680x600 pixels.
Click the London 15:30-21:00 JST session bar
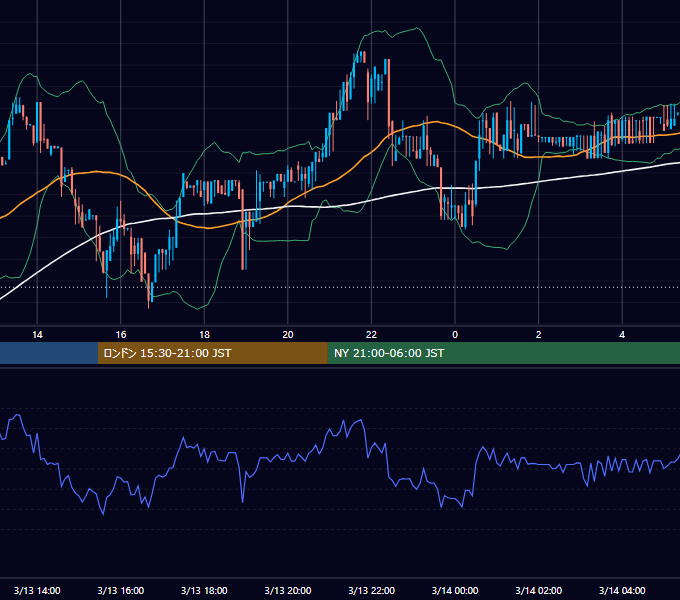tap(212, 353)
